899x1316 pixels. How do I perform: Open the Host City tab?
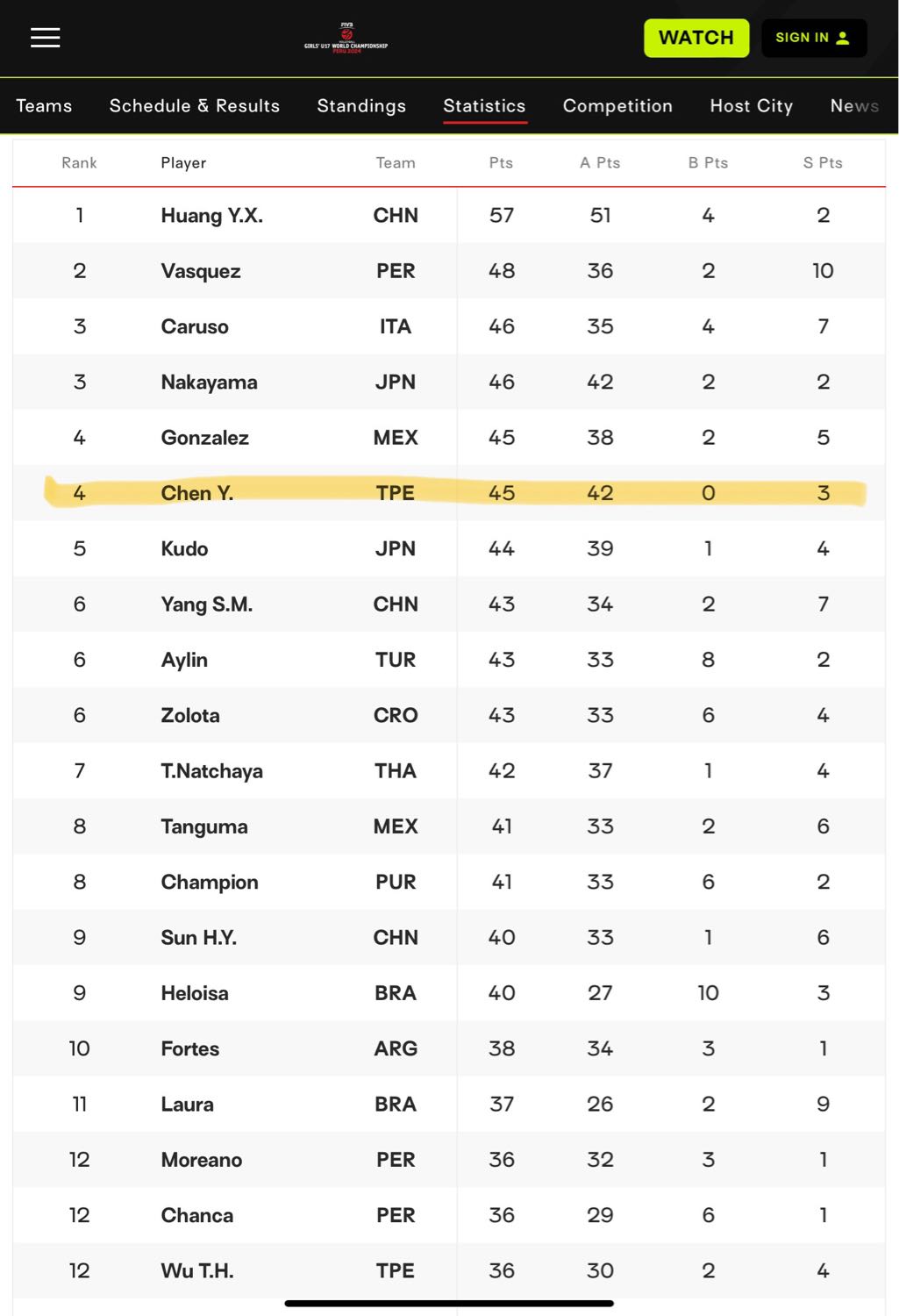click(x=752, y=106)
